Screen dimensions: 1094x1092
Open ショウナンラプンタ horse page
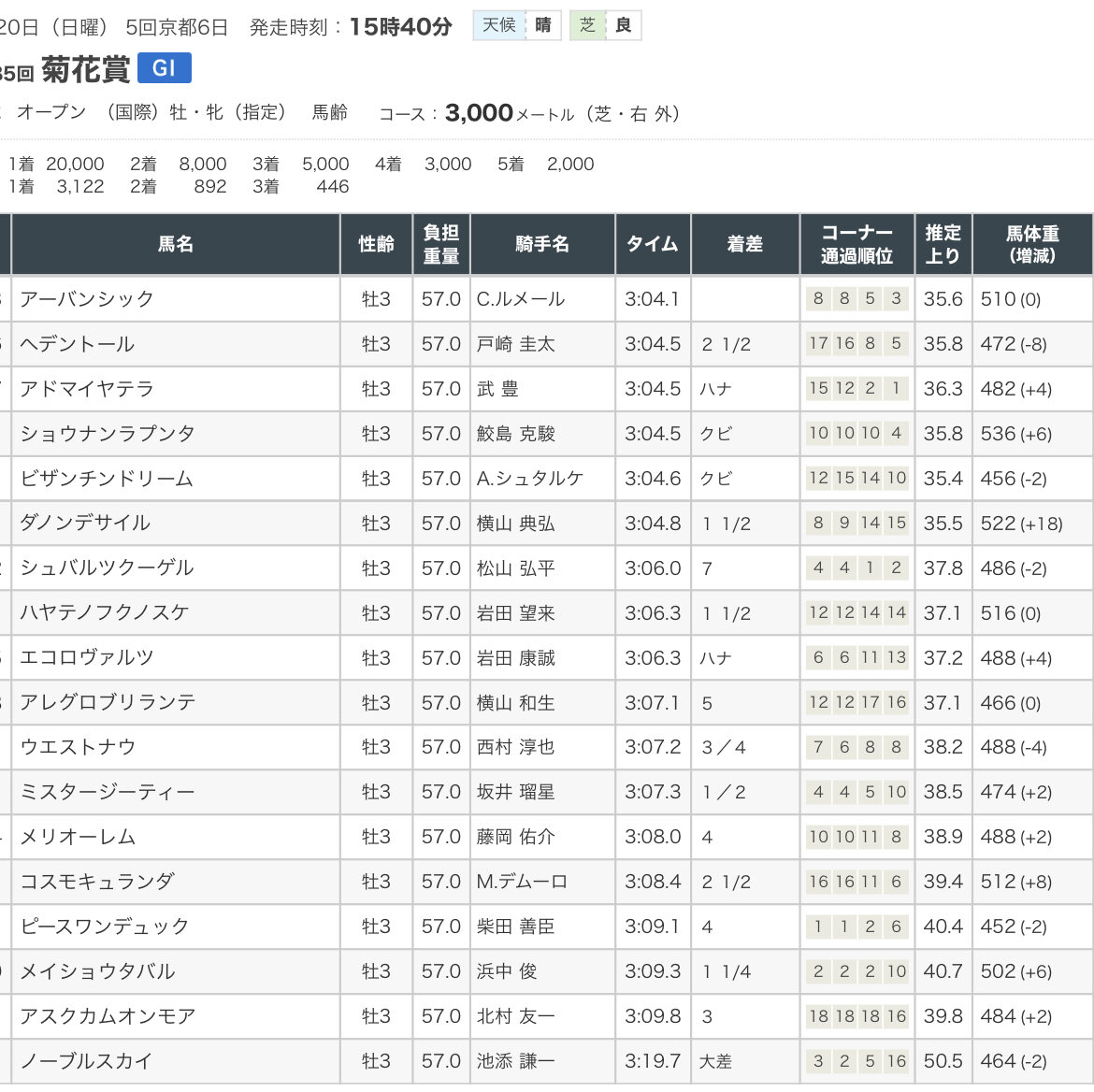pyautogui.click(x=108, y=434)
